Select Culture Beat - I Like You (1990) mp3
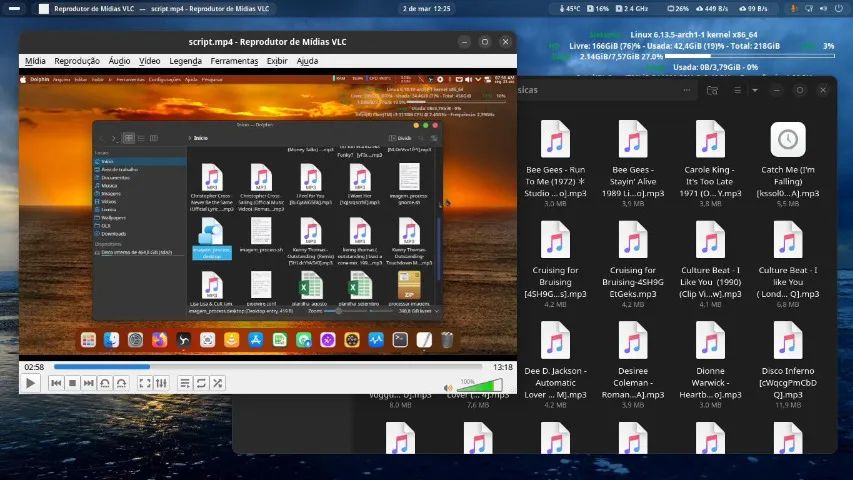This screenshot has width=853, height=480. click(710, 263)
